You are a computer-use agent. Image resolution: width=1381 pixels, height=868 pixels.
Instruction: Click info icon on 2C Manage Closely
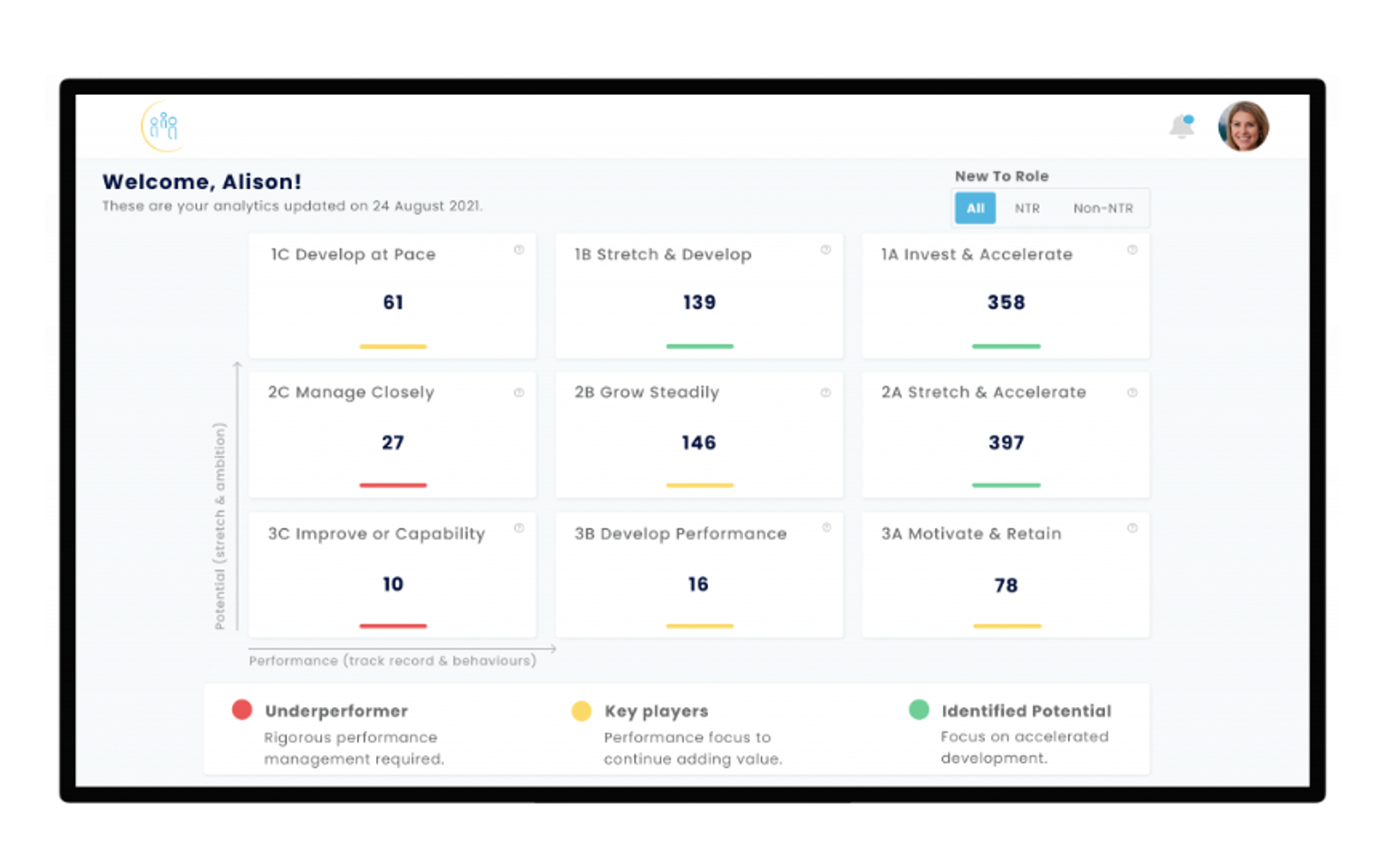point(519,392)
